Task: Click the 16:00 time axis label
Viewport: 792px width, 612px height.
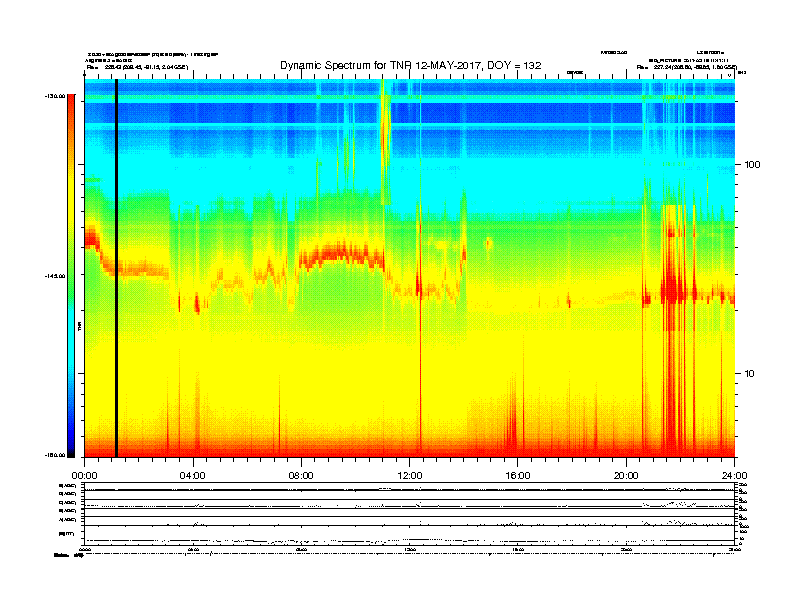Action: [518, 476]
